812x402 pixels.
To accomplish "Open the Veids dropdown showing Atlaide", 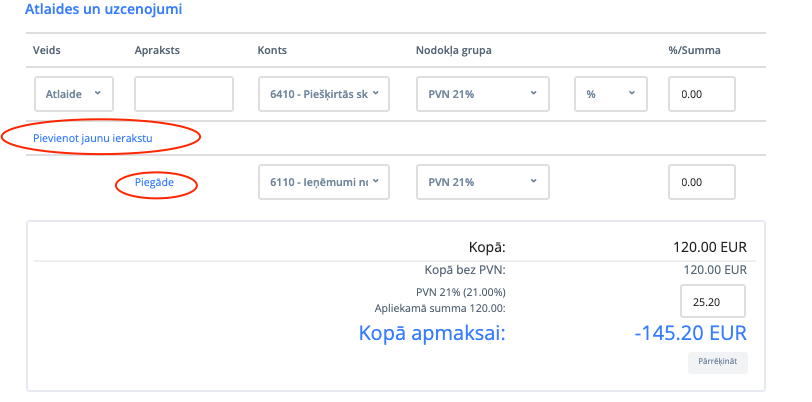I will (73, 94).
